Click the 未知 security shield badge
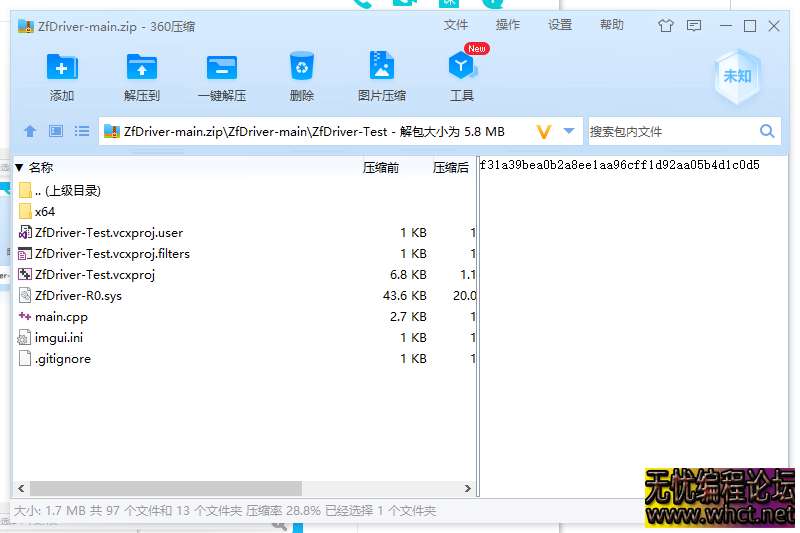 coord(737,76)
